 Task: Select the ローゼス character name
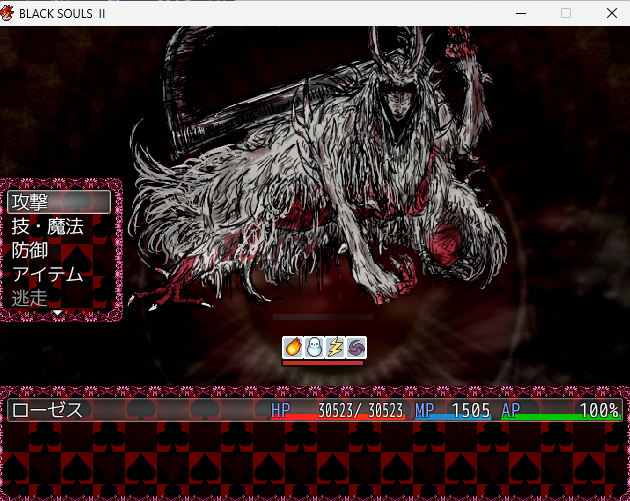pyautogui.click(x=47, y=410)
